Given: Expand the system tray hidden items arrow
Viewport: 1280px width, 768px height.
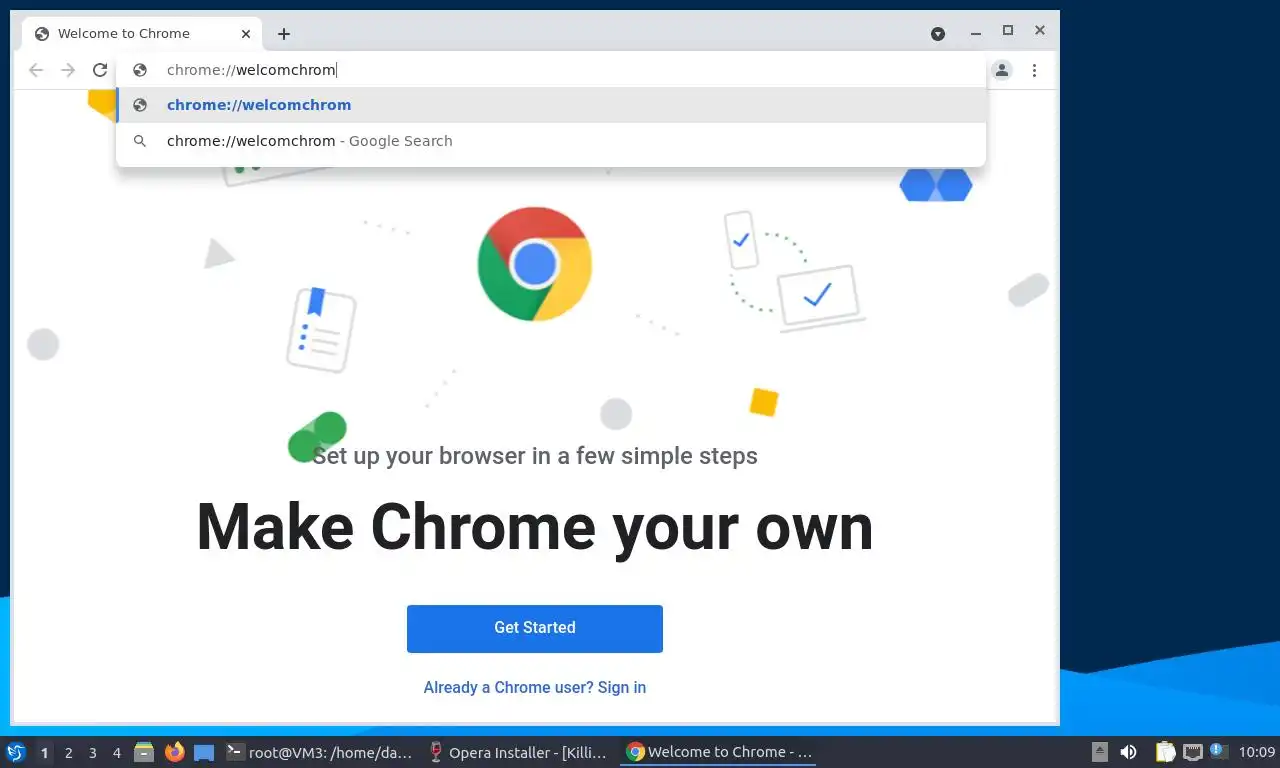Looking at the screenshot, I should point(1099,752).
